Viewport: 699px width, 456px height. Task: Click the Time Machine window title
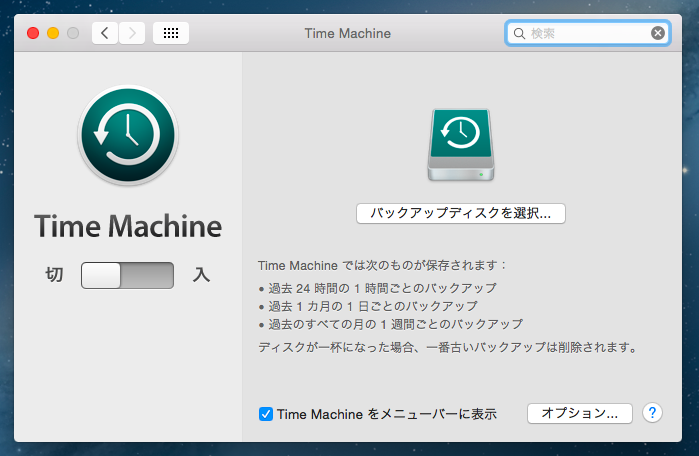click(348, 33)
